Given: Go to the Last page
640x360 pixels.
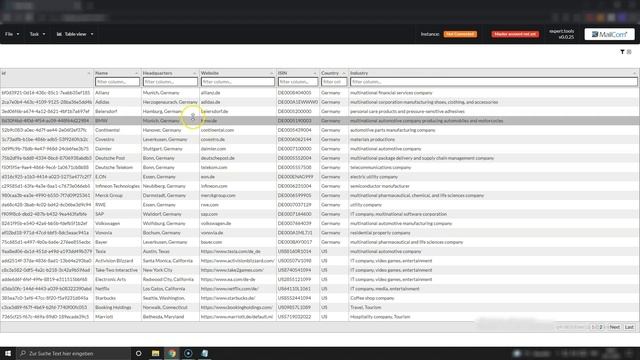Looking at the screenshot, I should (629, 327).
